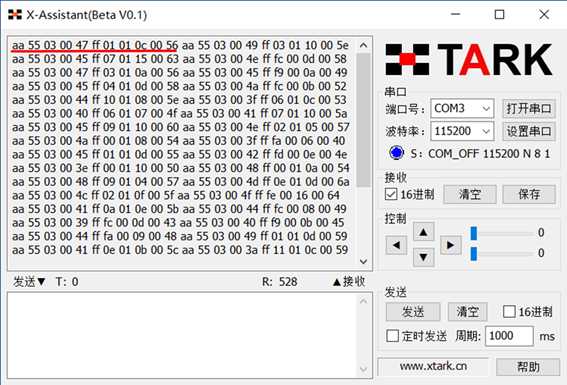Click the down arrow control button
This screenshot has height=385, width=567.
click(423, 257)
